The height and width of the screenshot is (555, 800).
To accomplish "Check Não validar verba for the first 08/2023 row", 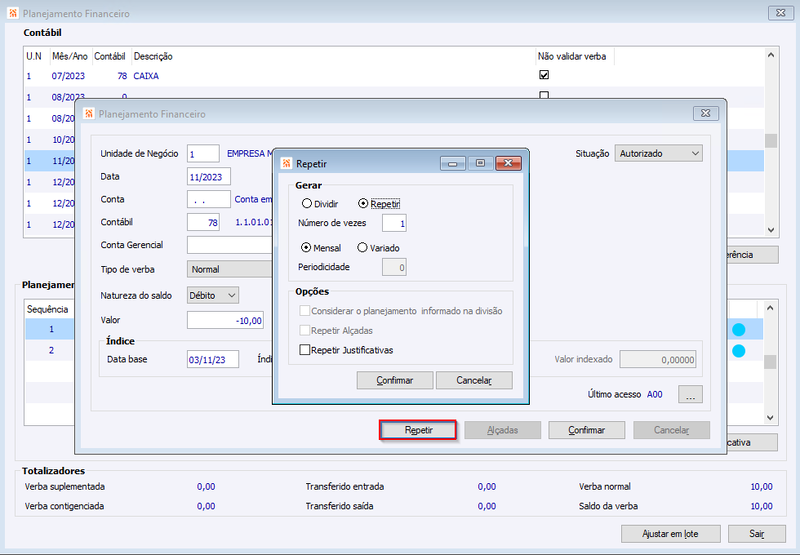I will (544, 95).
